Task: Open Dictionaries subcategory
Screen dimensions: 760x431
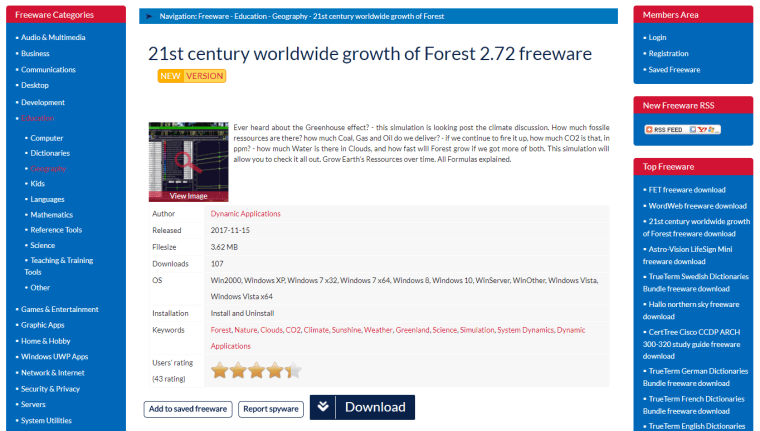Action: (x=50, y=153)
